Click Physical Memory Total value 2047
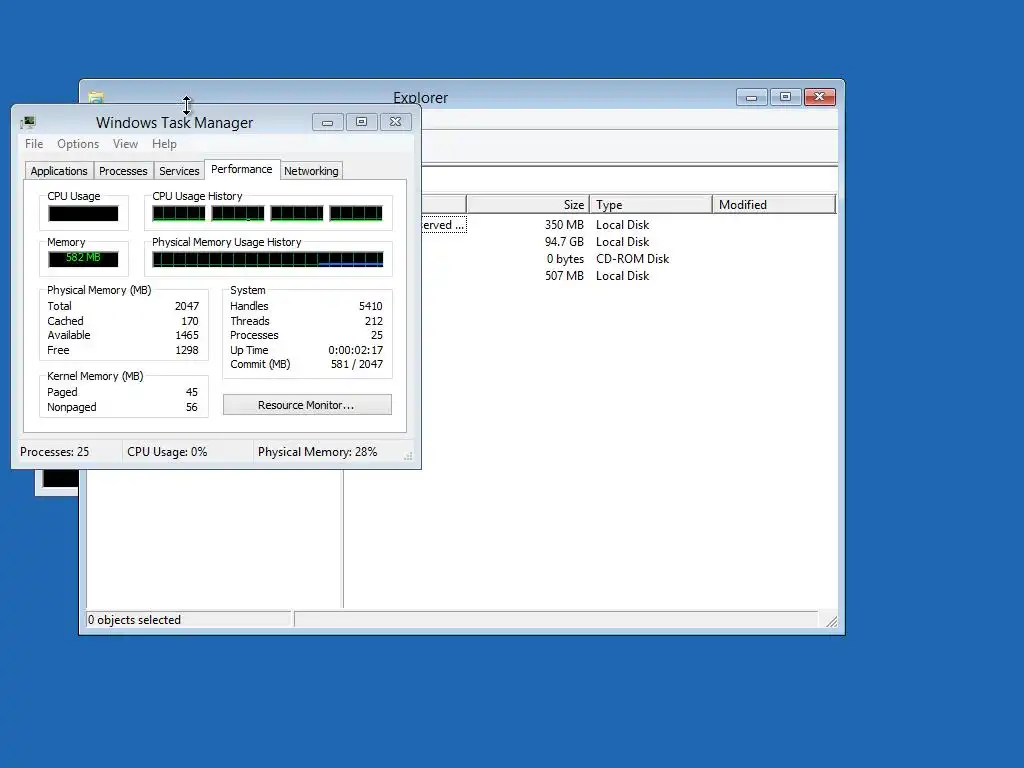 coord(187,306)
